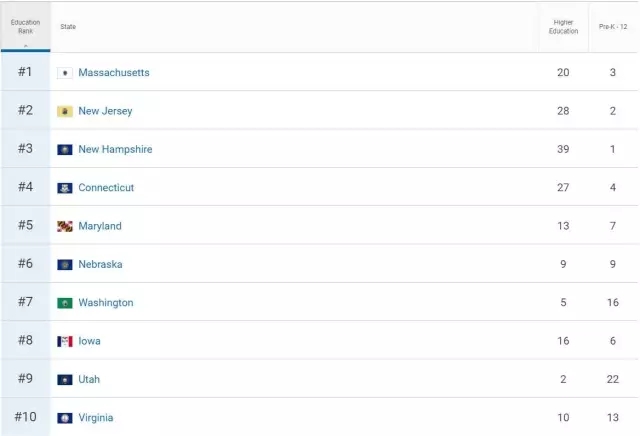Open the Massachusetts state link
The width and height of the screenshot is (640, 436).
[x=114, y=73]
